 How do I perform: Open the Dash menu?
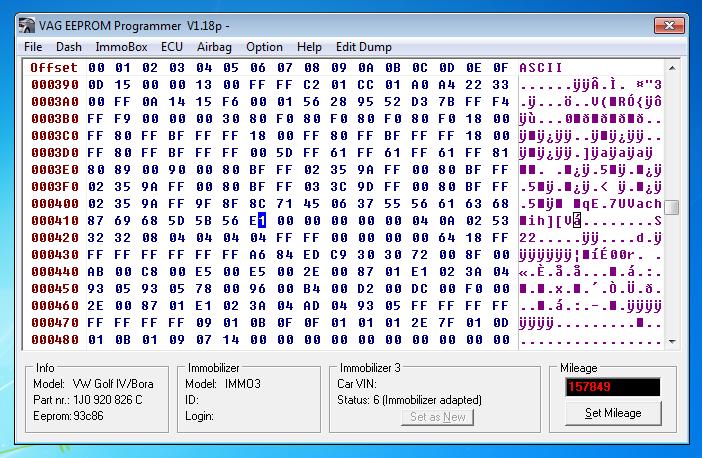pyautogui.click(x=69, y=47)
